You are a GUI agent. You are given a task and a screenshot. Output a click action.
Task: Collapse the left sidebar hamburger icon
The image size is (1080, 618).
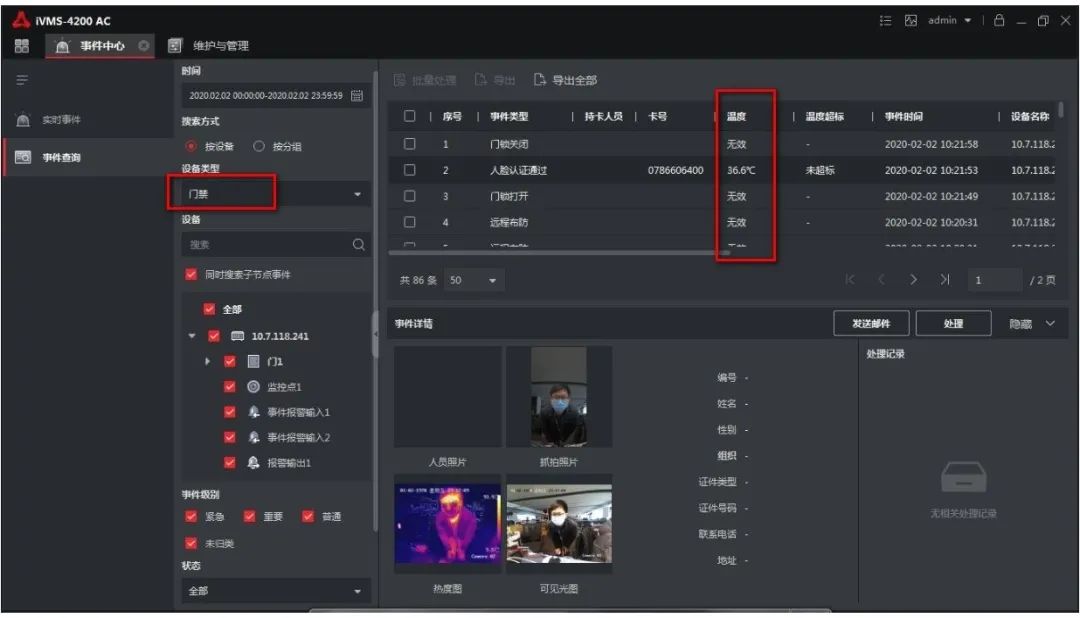22,80
